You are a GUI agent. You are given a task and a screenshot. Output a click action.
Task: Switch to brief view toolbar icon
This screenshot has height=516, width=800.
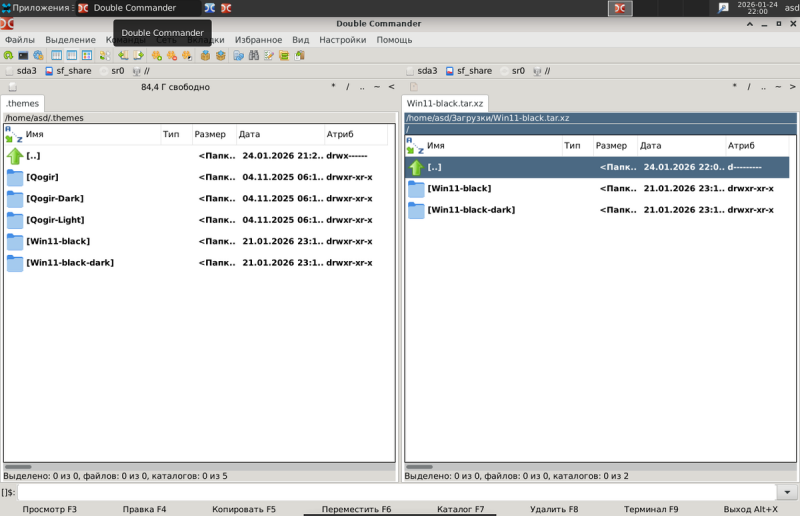coord(56,56)
